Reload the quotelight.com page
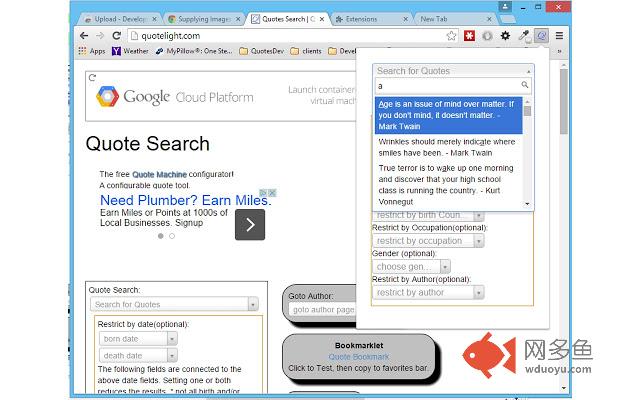 click(x=116, y=36)
